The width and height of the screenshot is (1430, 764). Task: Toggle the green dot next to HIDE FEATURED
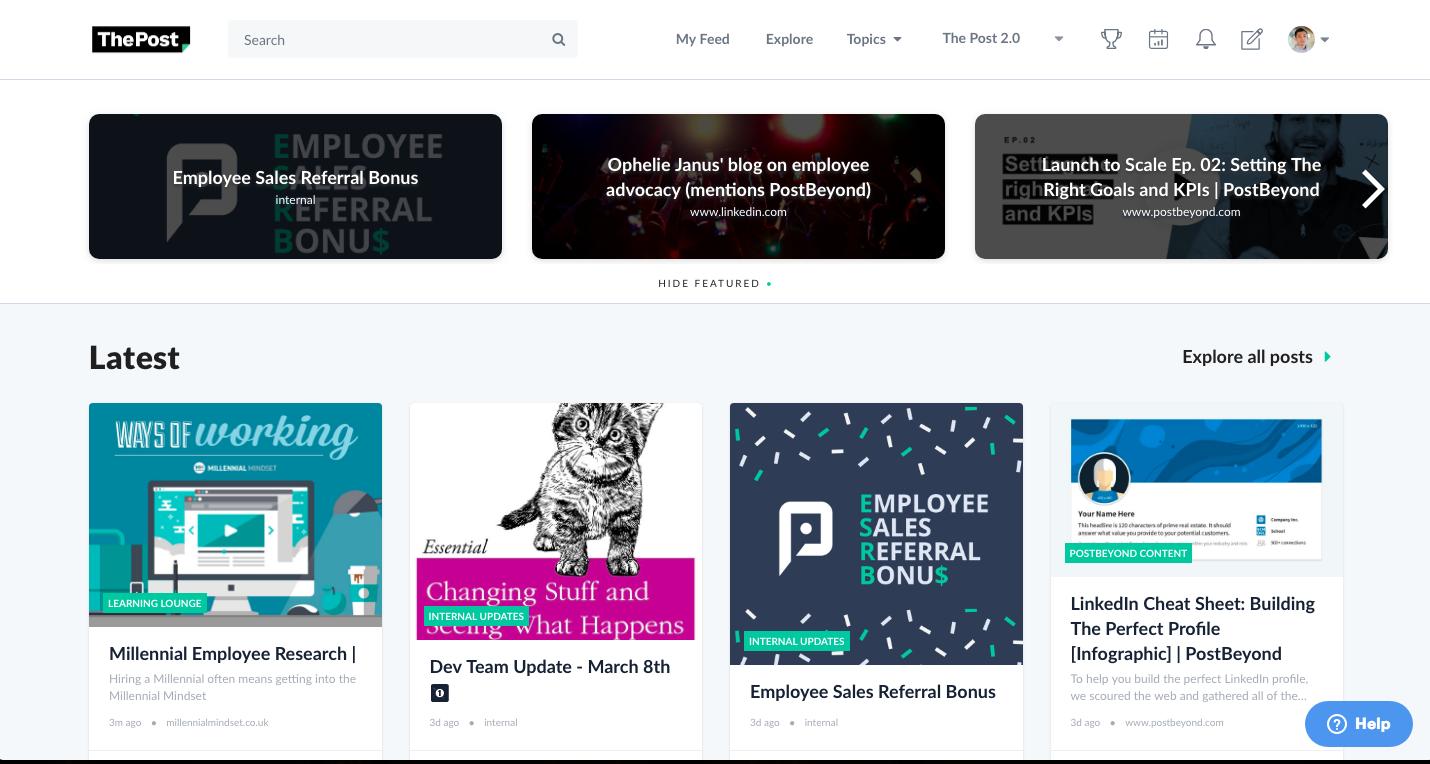click(769, 283)
